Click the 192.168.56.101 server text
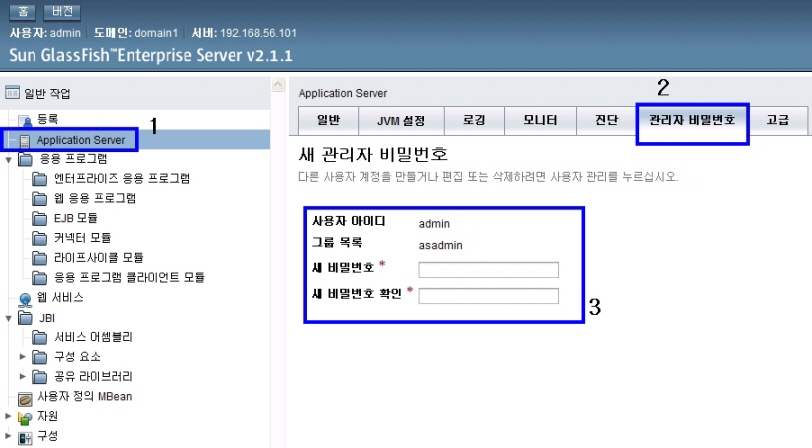Image resolution: width=812 pixels, height=448 pixels. click(258, 33)
